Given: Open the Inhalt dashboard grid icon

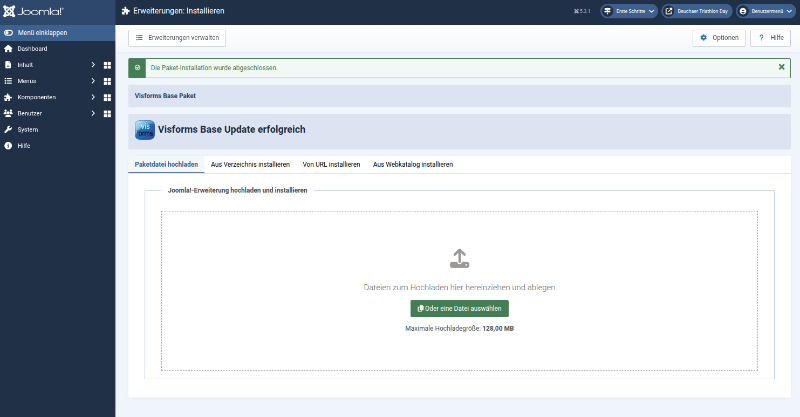Looking at the screenshot, I should (x=107, y=65).
